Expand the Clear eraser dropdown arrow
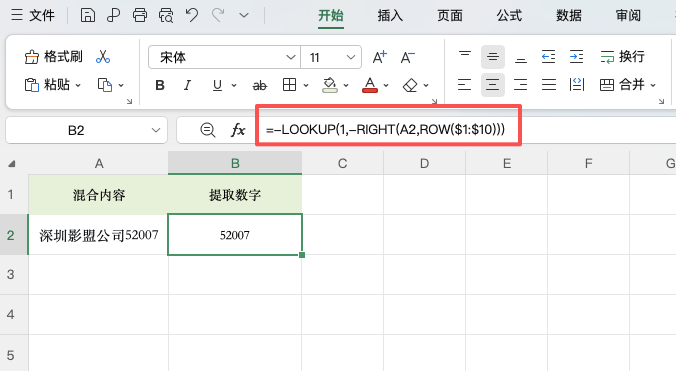Viewport: 676px width, 371px height. (426, 85)
